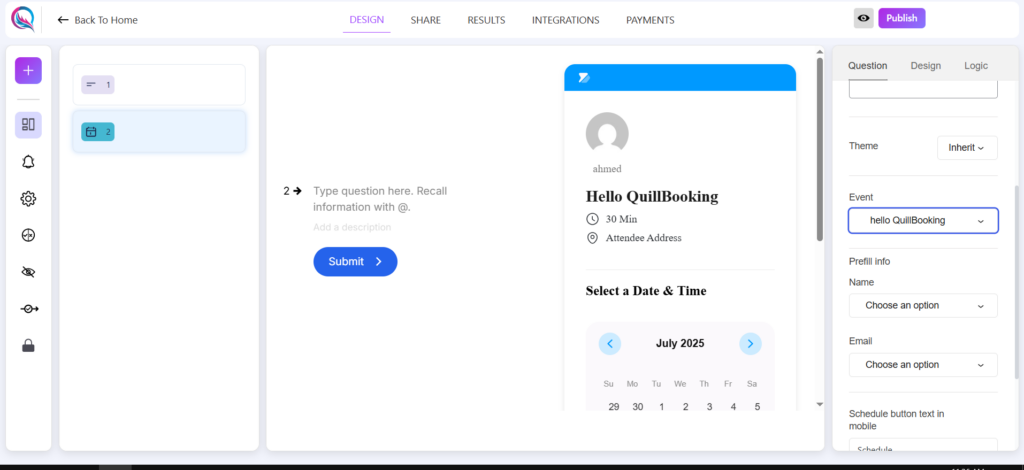Viewport: 1024px width, 470px height.
Task: Click the lock sidebar icon
Action: click(x=28, y=345)
